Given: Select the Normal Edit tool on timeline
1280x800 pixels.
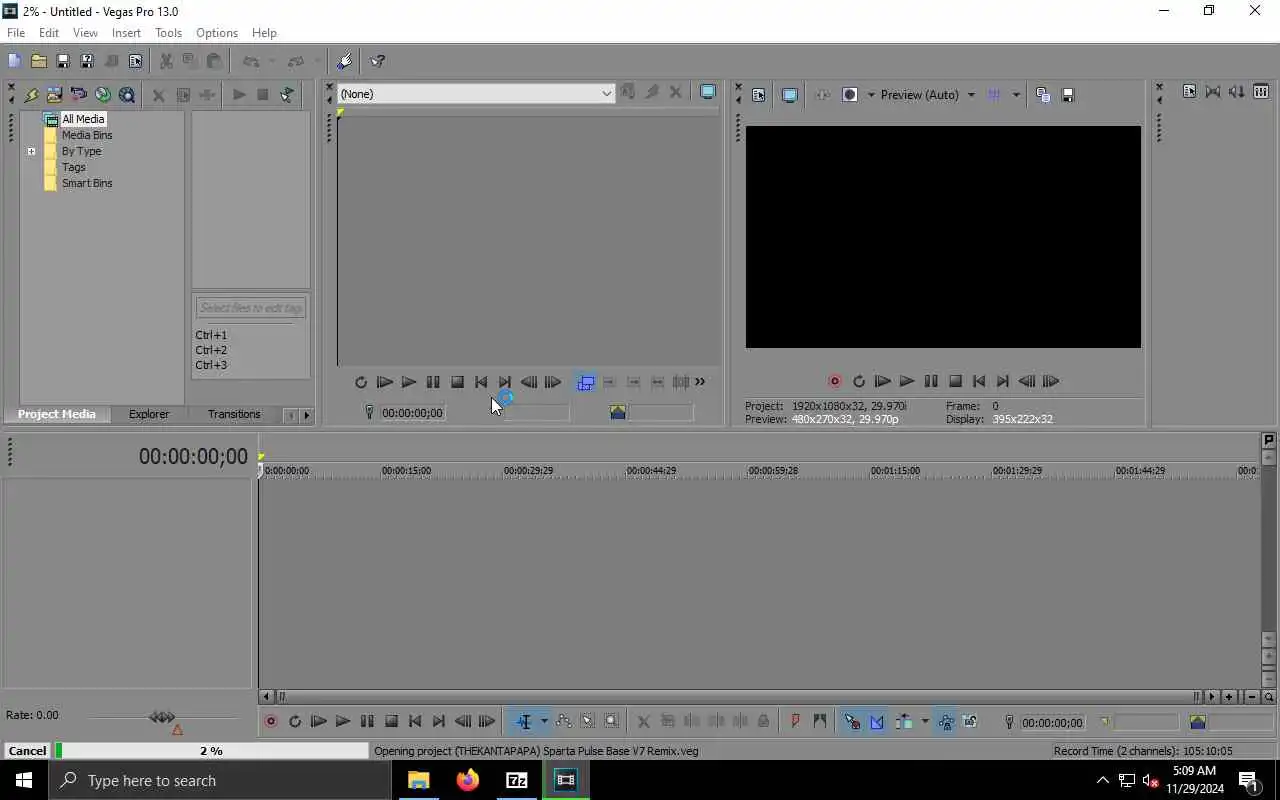Looking at the screenshot, I should point(524,721).
